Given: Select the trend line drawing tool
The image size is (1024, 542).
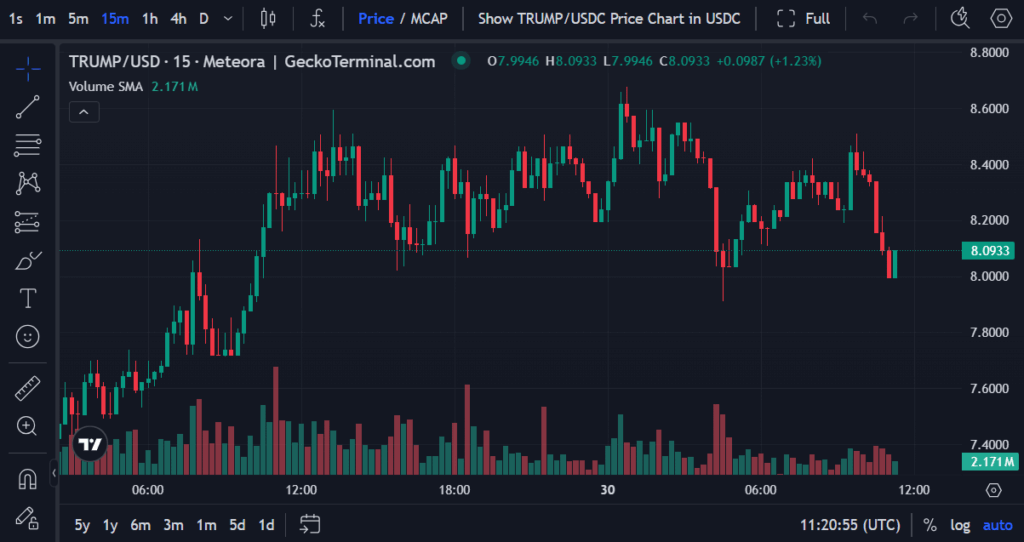Looking at the screenshot, I should (28, 107).
